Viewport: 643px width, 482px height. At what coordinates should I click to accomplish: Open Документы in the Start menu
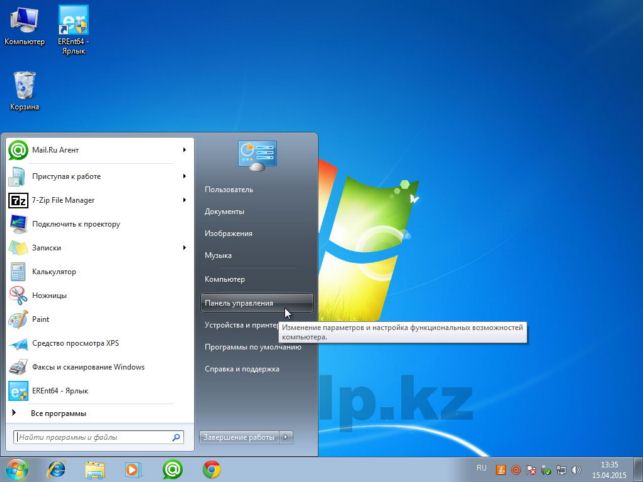pyautogui.click(x=224, y=212)
